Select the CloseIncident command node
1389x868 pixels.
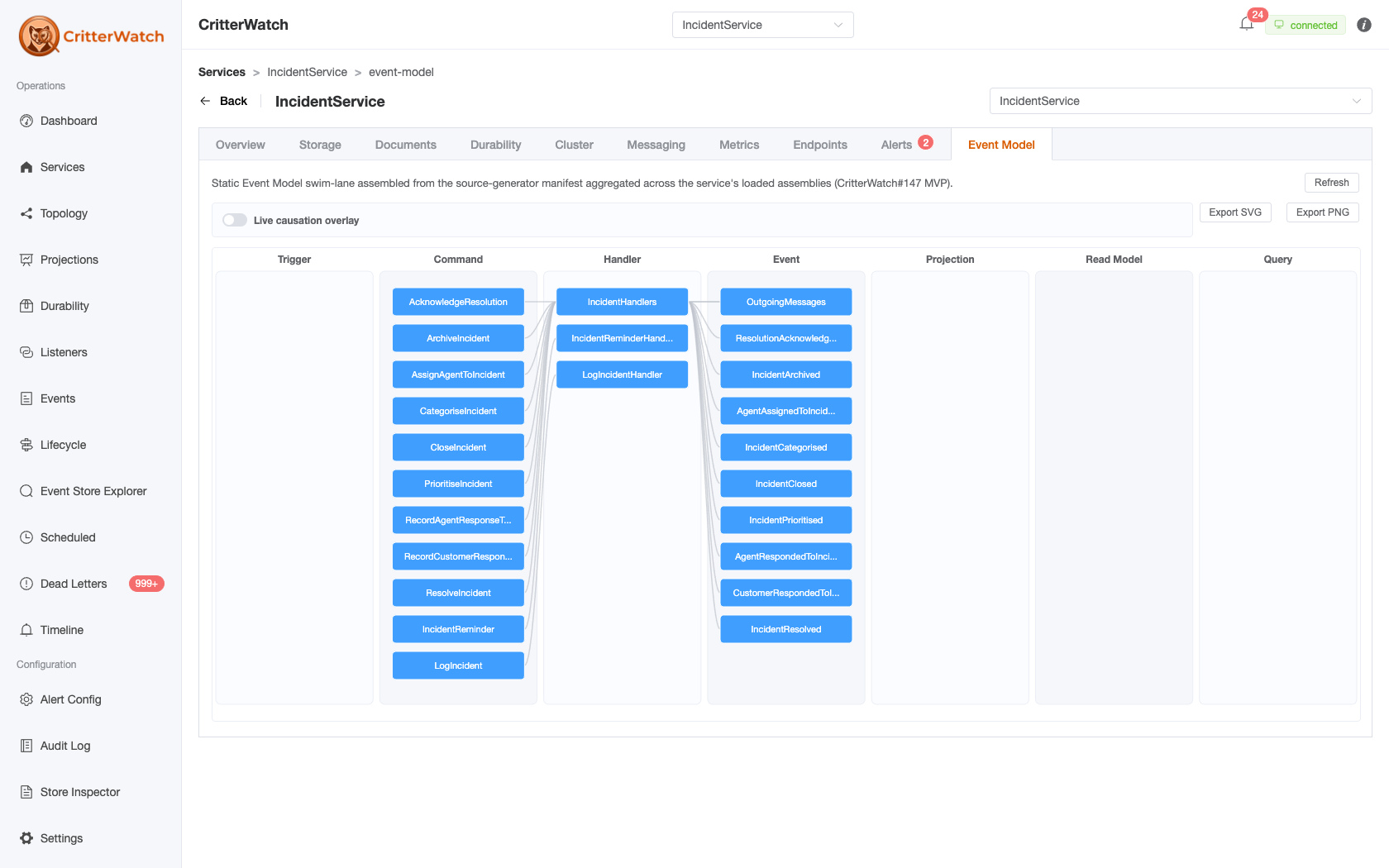(x=458, y=447)
